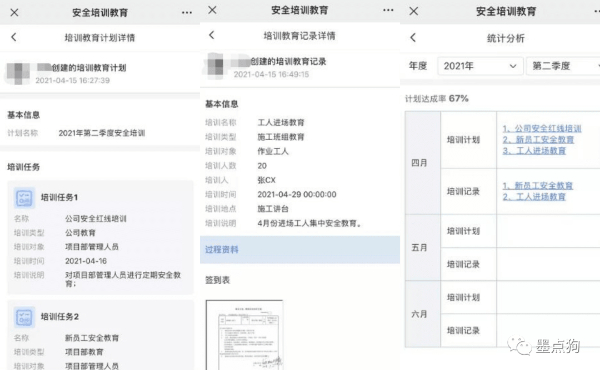Click the 培训任务1 checklist icon
Screen dimensions: 600x370
coord(24,198)
